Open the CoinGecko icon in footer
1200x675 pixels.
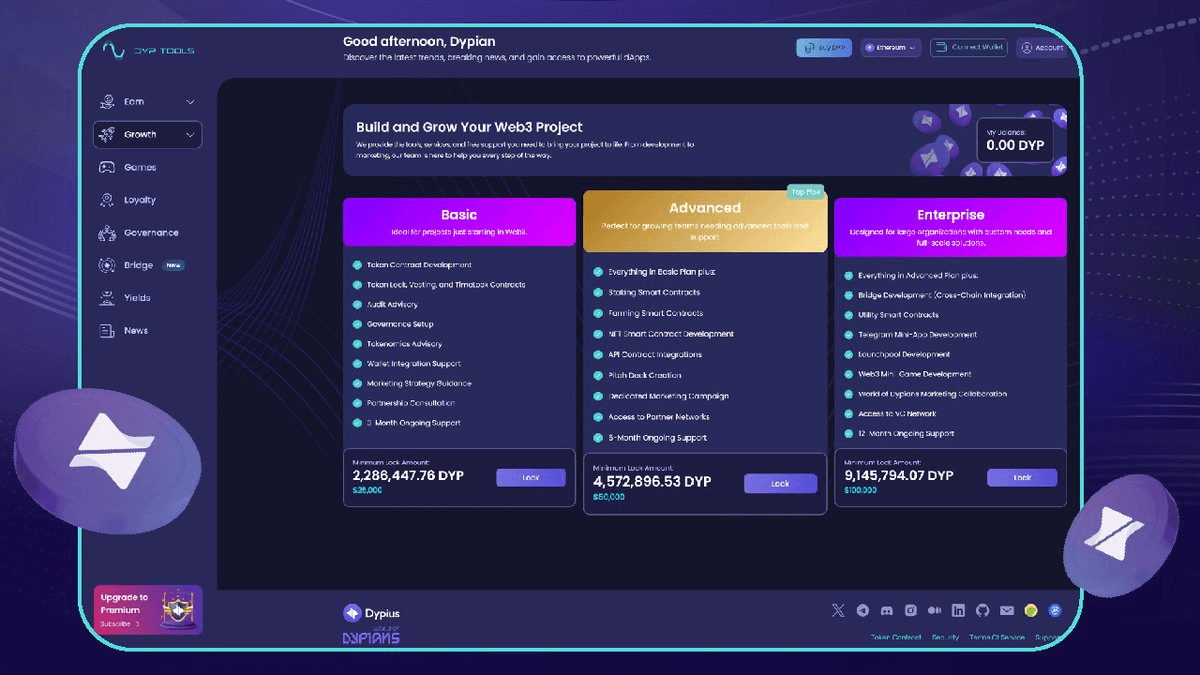[1031, 610]
